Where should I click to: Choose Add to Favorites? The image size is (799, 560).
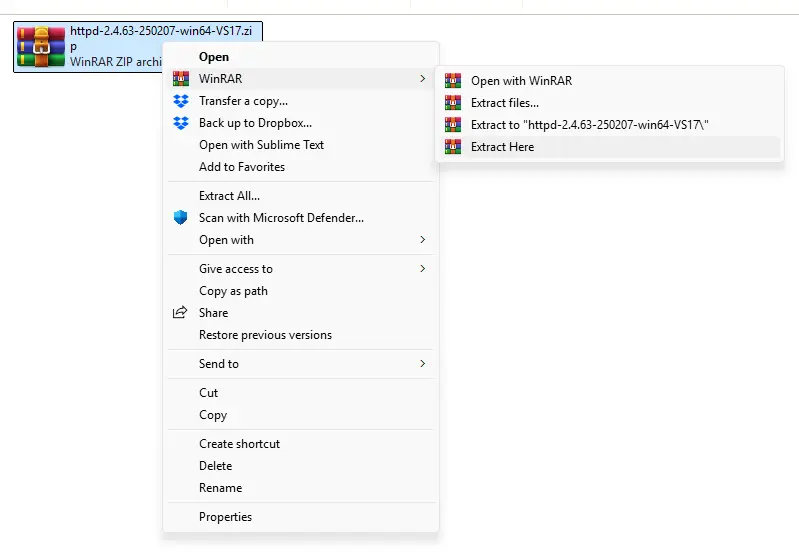point(301,167)
